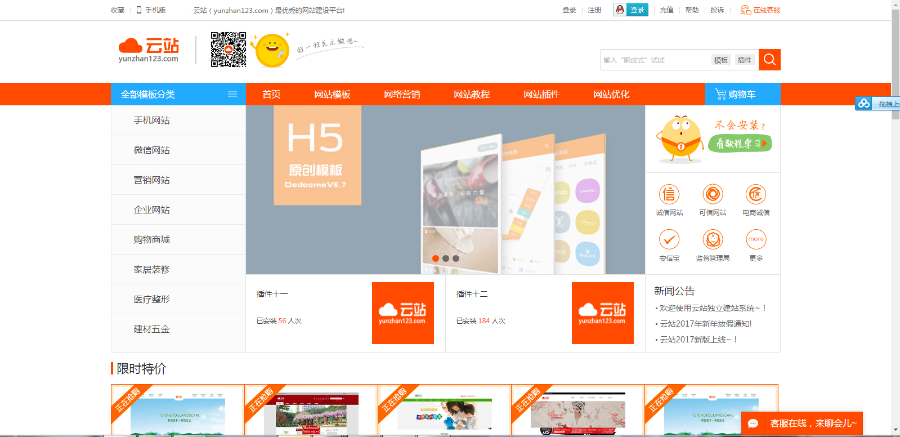Open the 网站教程 nav tab
Image resolution: width=900 pixels, height=437 pixels.
(x=472, y=94)
